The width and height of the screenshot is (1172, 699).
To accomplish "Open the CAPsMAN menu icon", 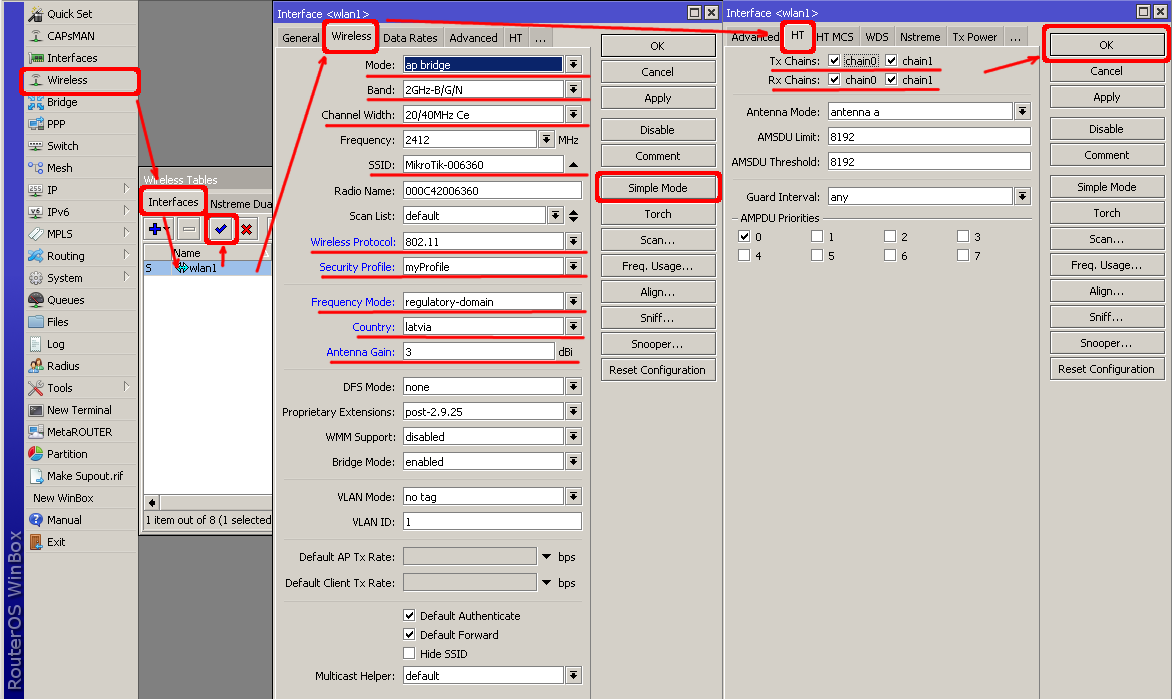I will point(36,36).
